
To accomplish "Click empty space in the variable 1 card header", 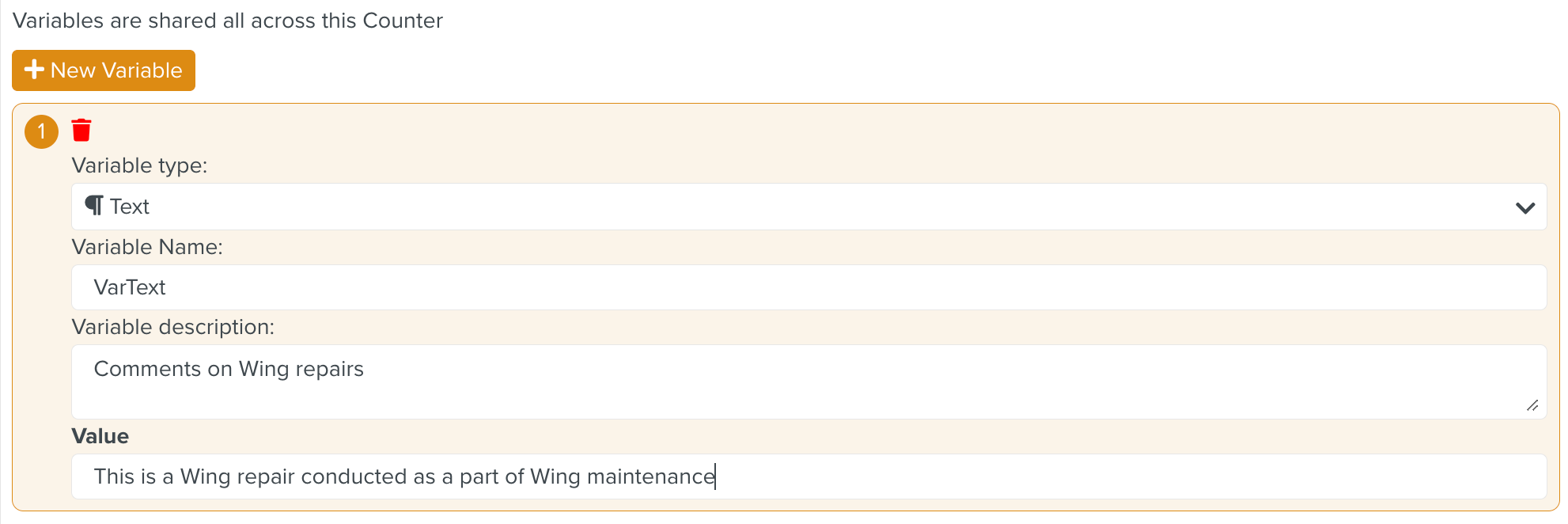I will pos(791,131).
